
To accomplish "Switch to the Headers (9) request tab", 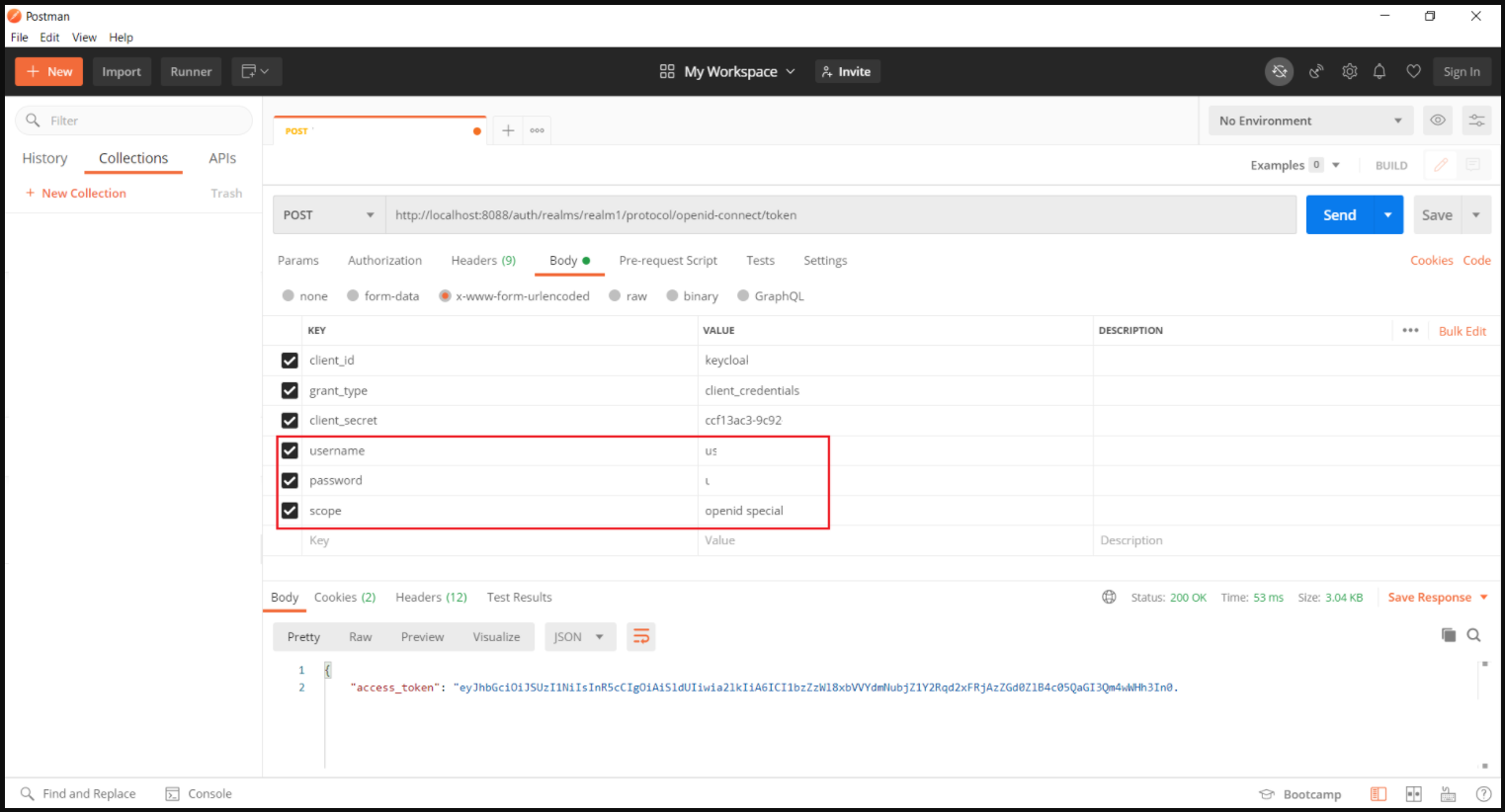I will tap(483, 261).
